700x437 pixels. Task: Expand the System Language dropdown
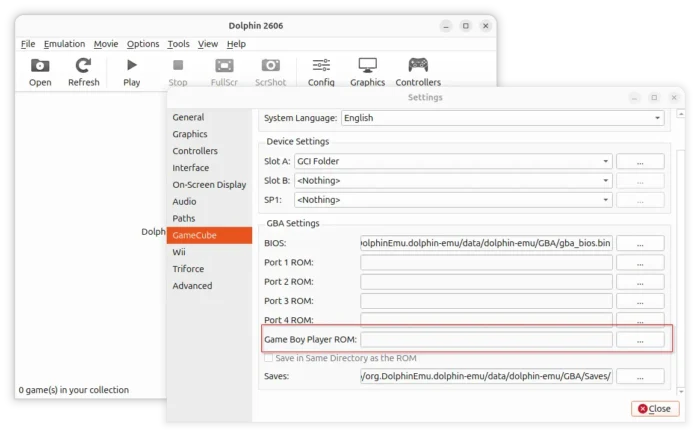pyautogui.click(x=503, y=118)
